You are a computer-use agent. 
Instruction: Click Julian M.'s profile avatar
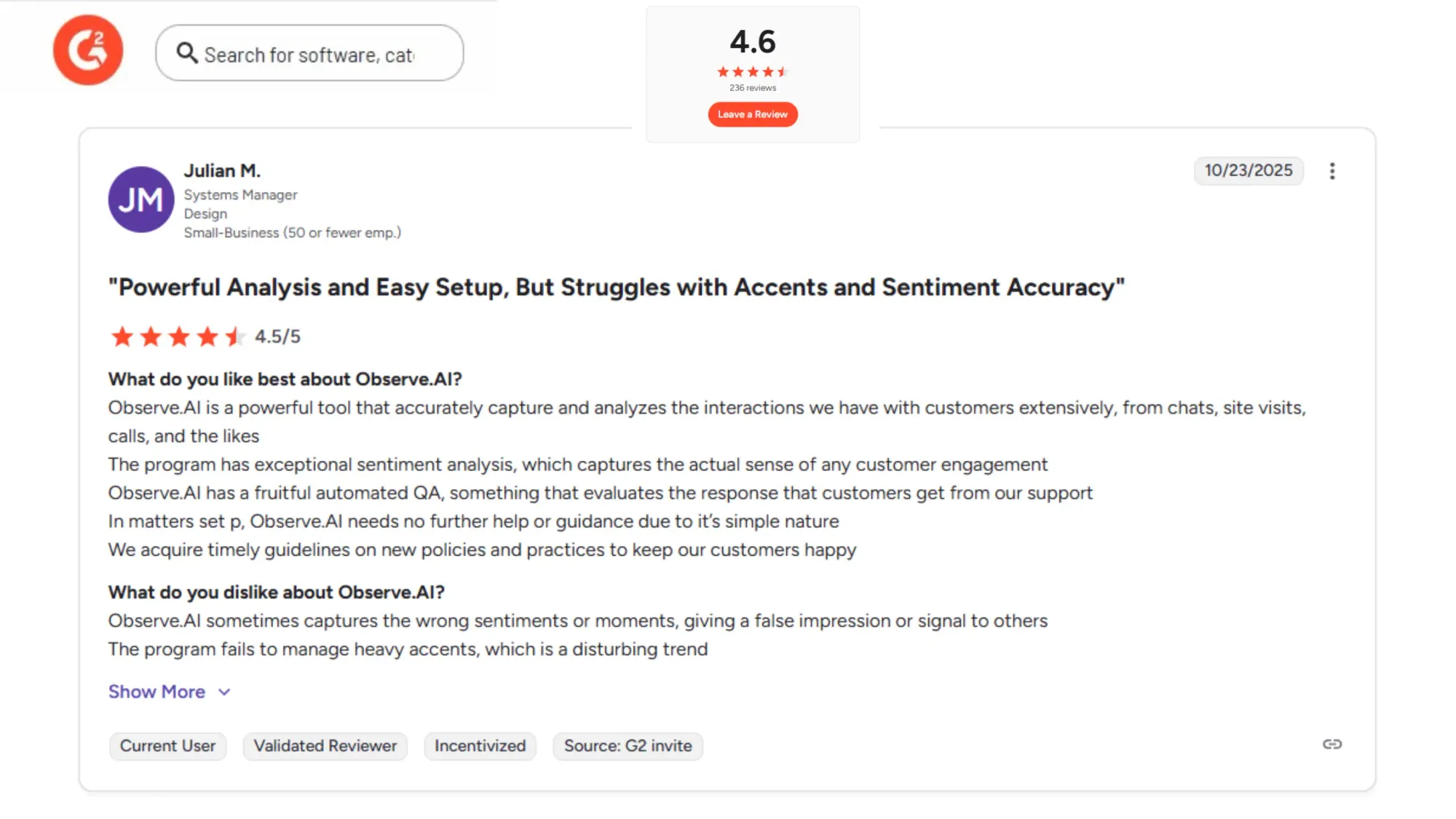coord(141,199)
